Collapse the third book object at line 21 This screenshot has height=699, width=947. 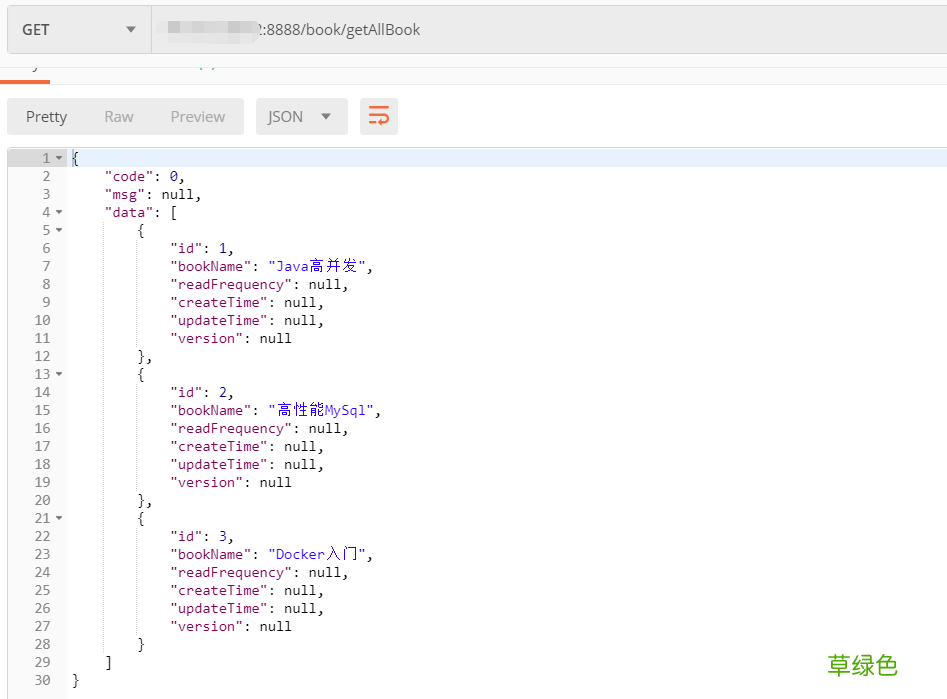[59, 518]
